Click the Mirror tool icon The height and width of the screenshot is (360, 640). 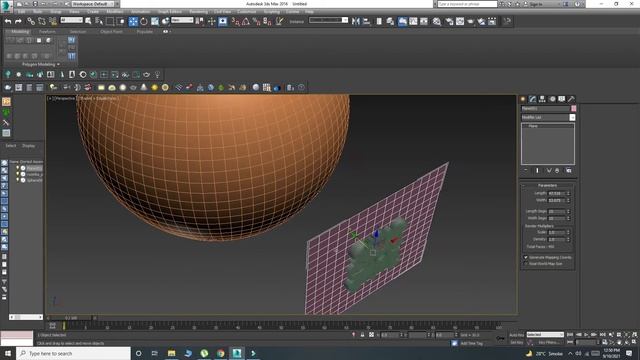point(356,21)
